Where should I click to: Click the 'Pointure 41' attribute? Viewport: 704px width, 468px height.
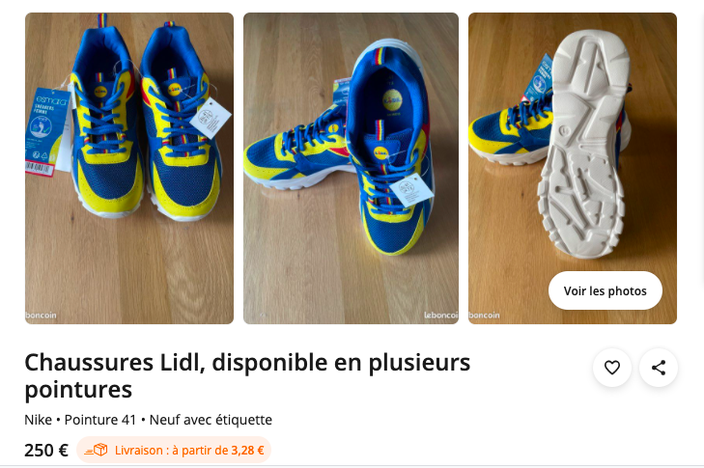coord(100,420)
